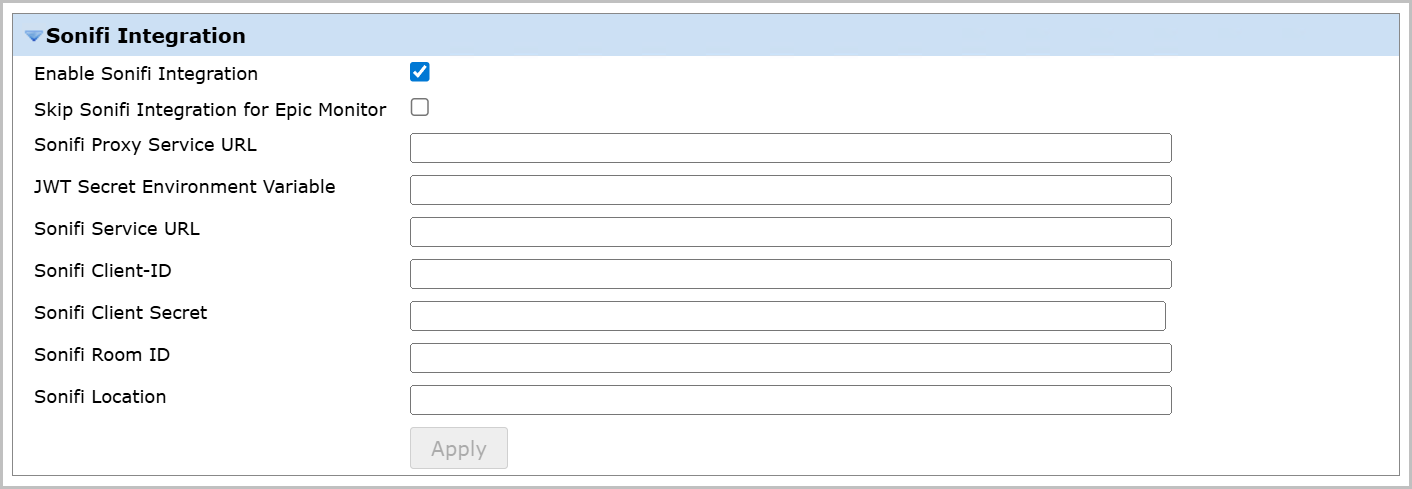The width and height of the screenshot is (1412, 489).
Task: Click the Sonifi Proxy Service URL label
Action: click(x=145, y=145)
